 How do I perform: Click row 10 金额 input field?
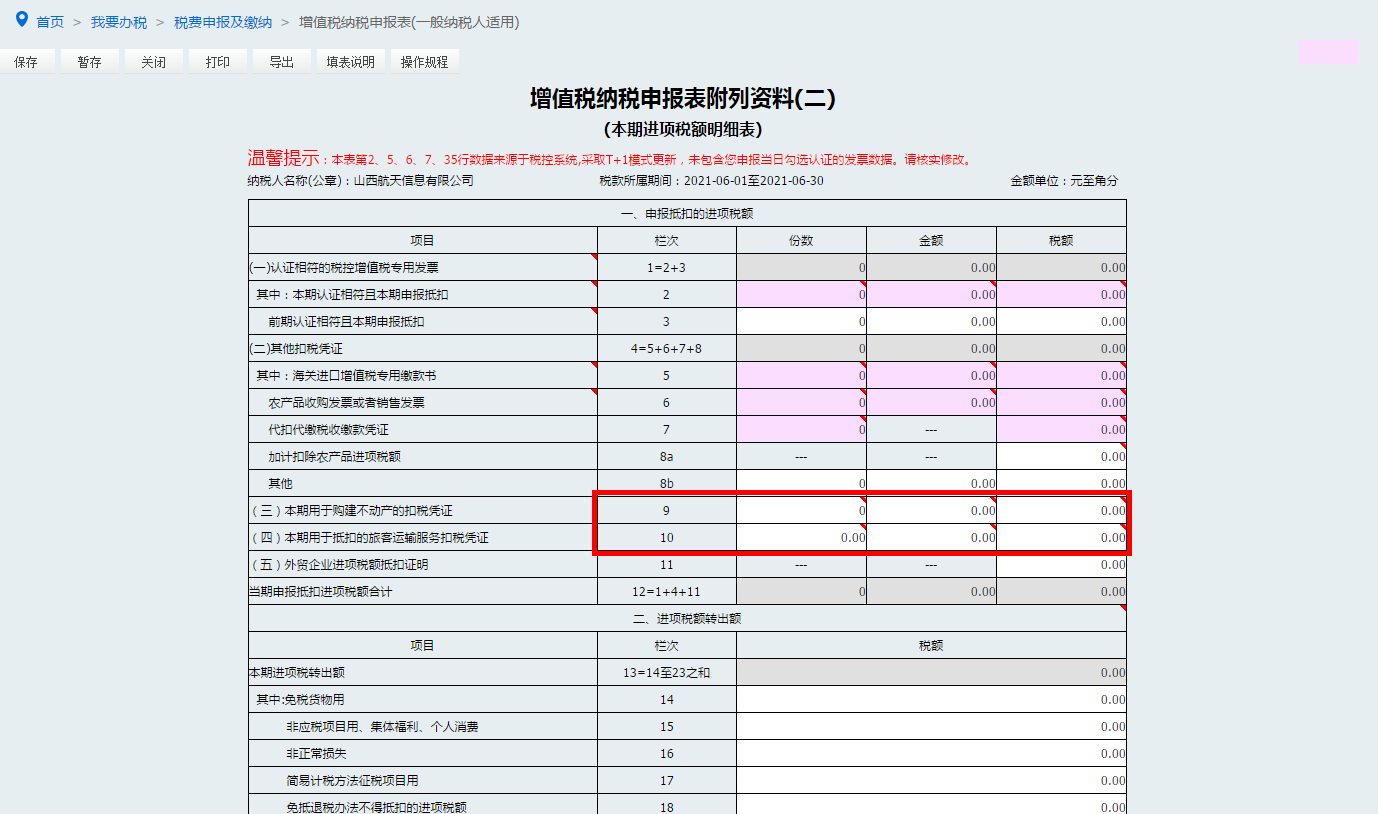(x=931, y=538)
